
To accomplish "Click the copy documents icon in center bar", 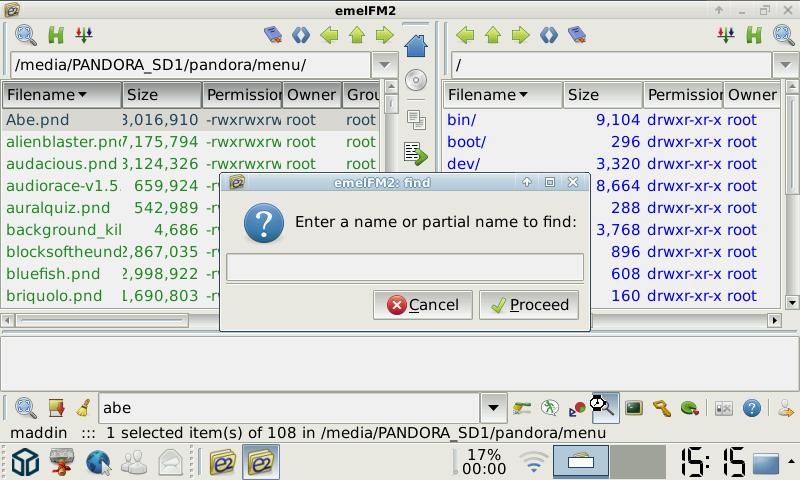I will pyautogui.click(x=416, y=120).
